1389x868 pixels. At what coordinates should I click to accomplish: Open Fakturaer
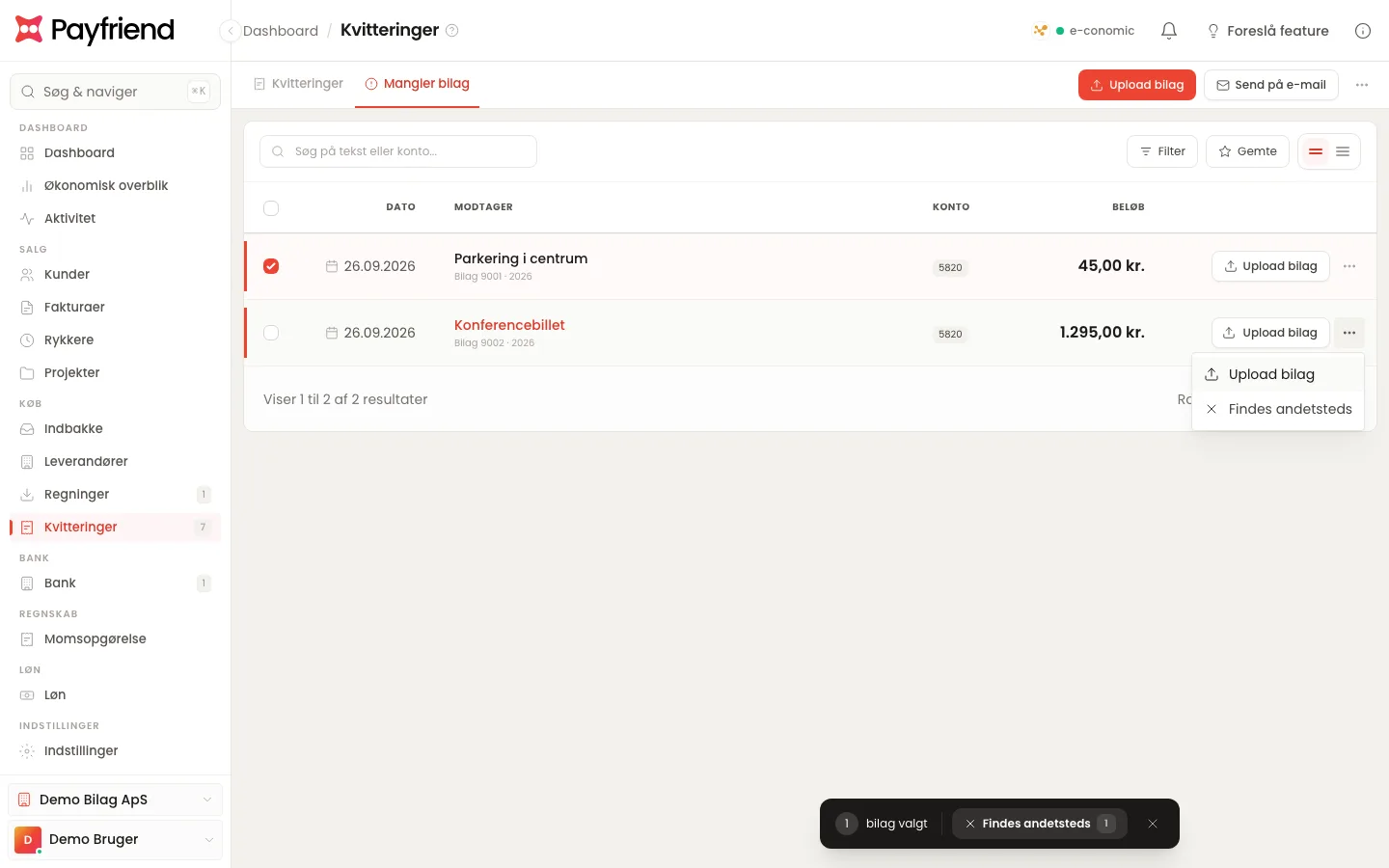(116, 307)
